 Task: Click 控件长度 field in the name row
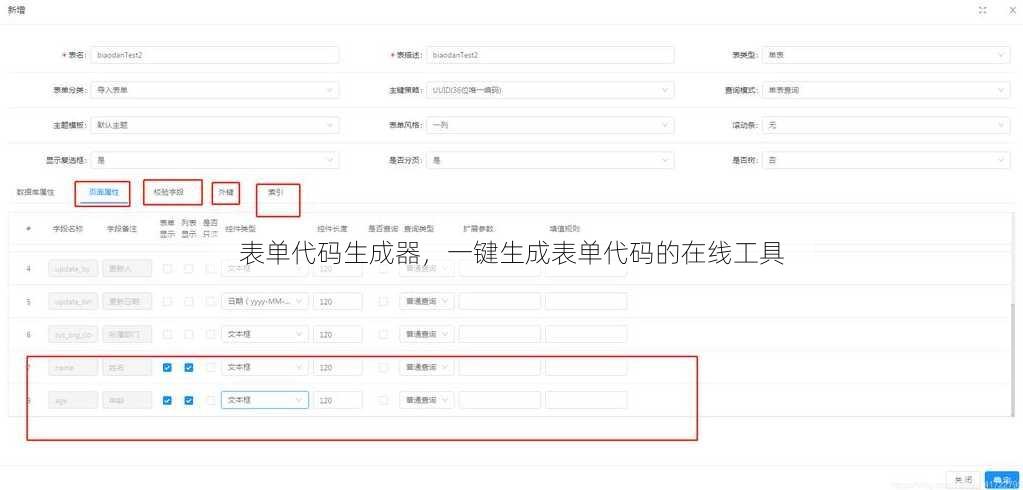tap(338, 367)
